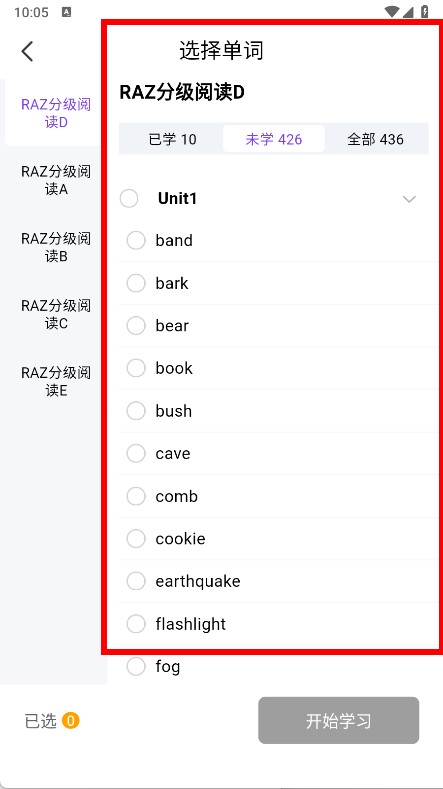Tap the 已选 selected count badge
This screenshot has width=443, height=789.
tap(70, 721)
